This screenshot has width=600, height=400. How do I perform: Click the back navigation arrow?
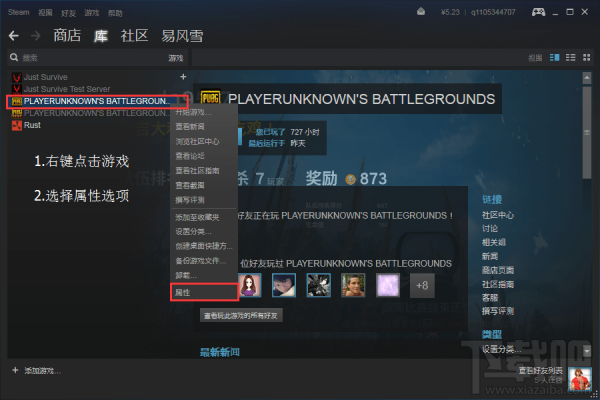(x=14, y=36)
